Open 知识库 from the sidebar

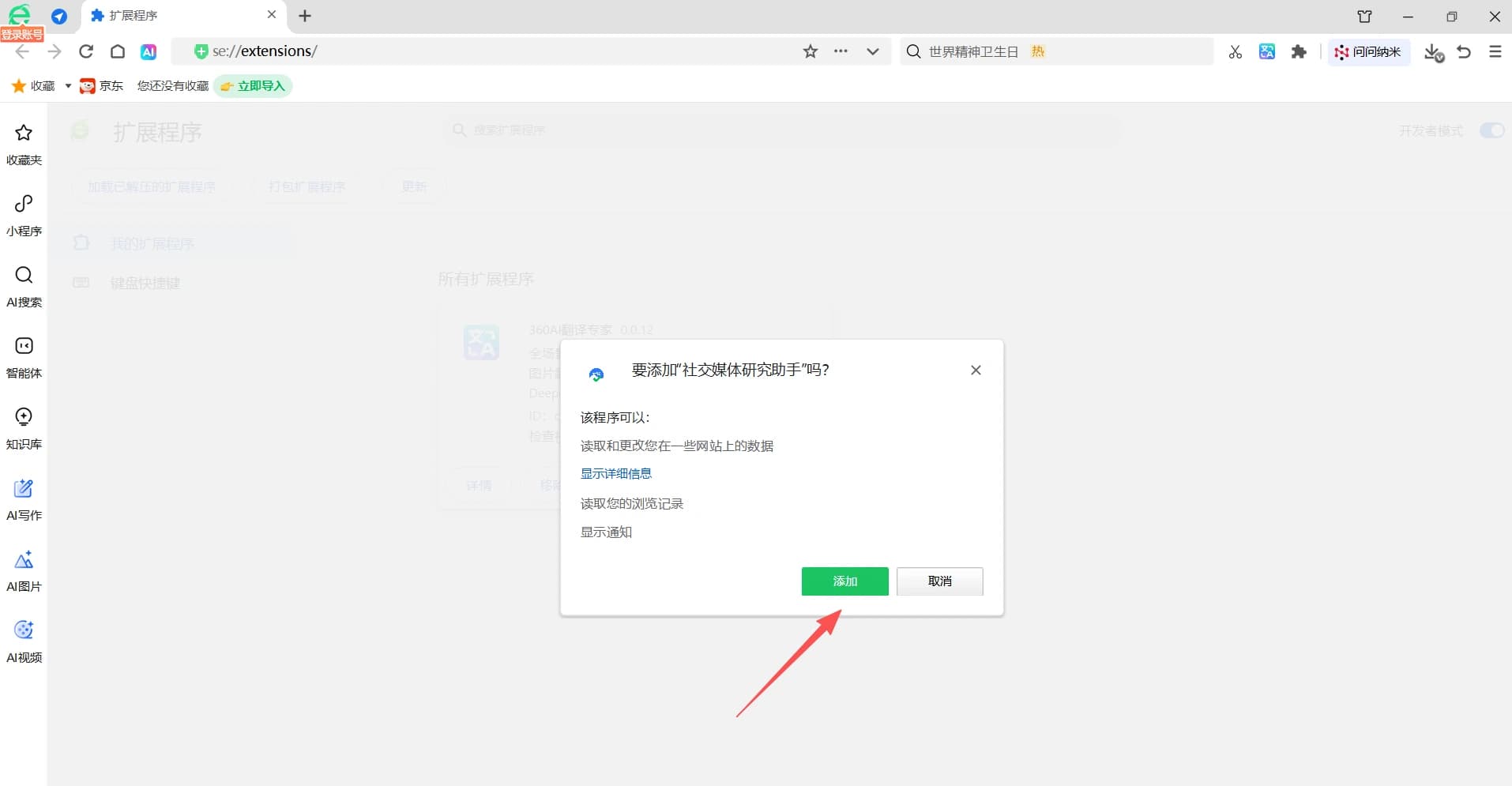pyautogui.click(x=24, y=429)
